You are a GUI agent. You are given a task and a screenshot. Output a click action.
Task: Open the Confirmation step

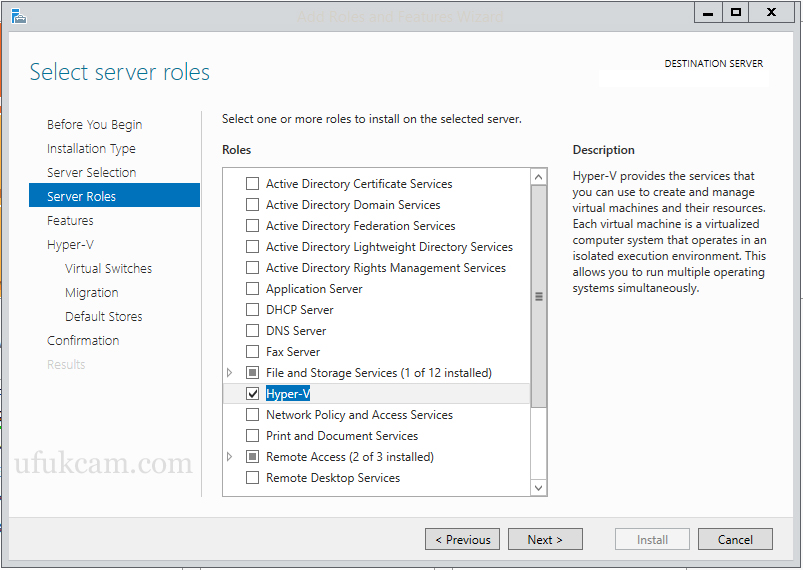coord(83,341)
